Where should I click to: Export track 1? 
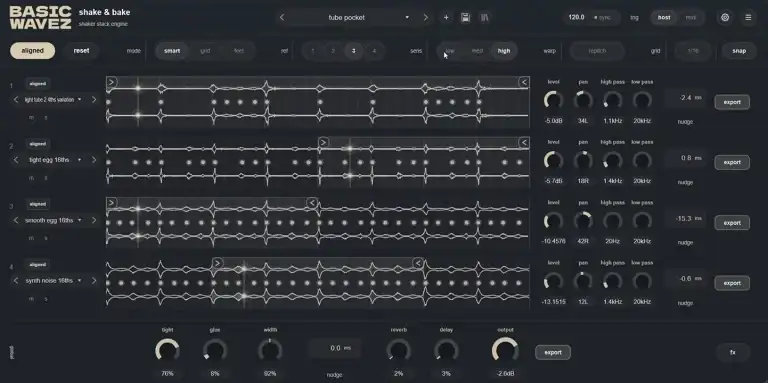tap(732, 102)
